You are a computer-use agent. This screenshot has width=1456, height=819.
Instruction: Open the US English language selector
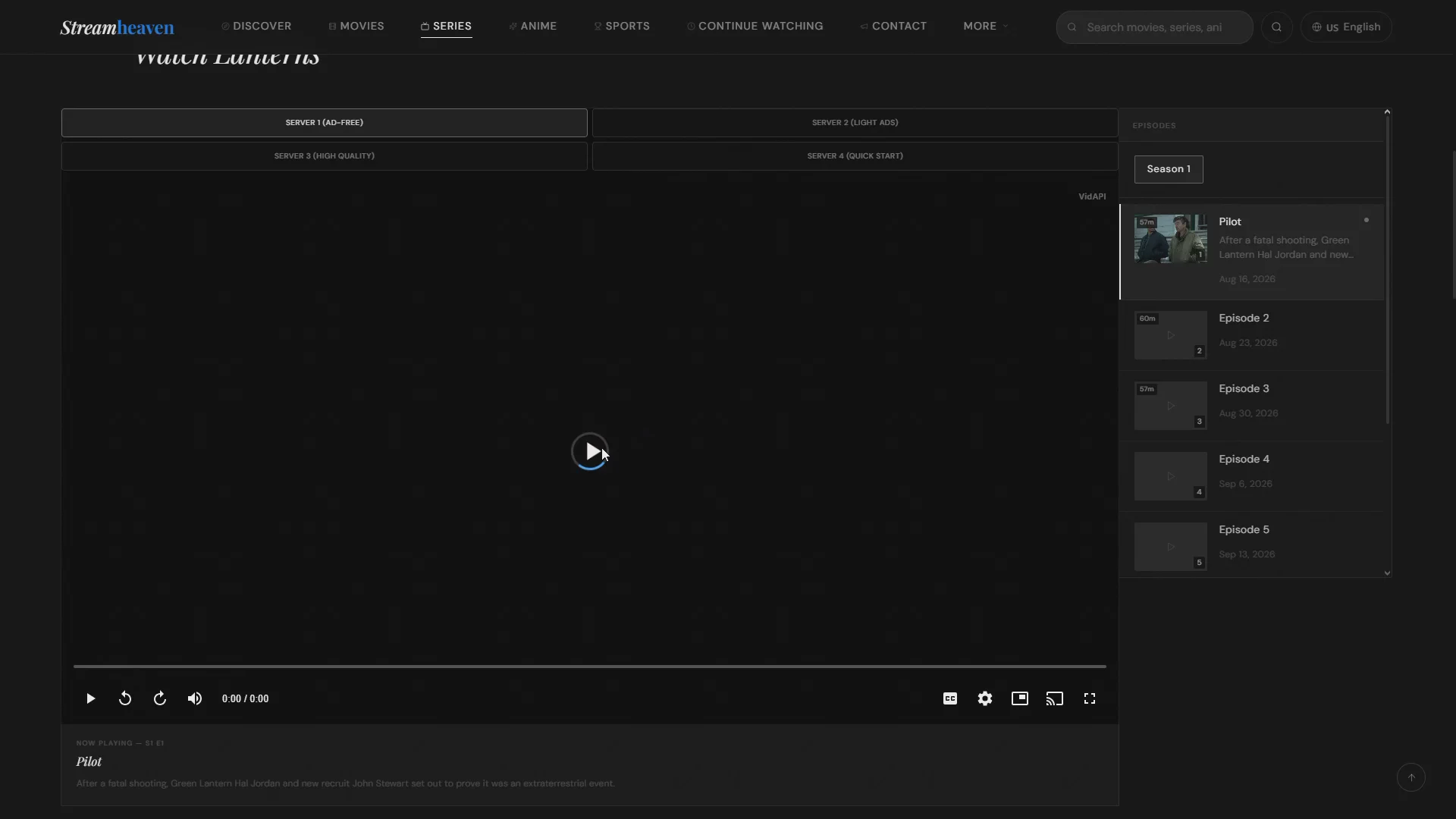pos(1346,27)
